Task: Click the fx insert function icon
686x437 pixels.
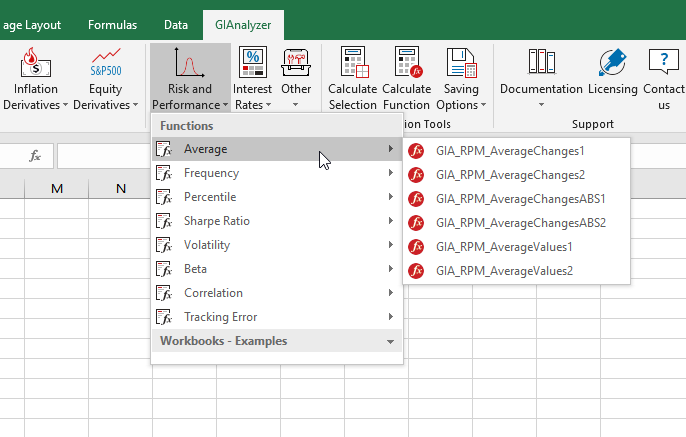Action: pyautogui.click(x=35, y=156)
